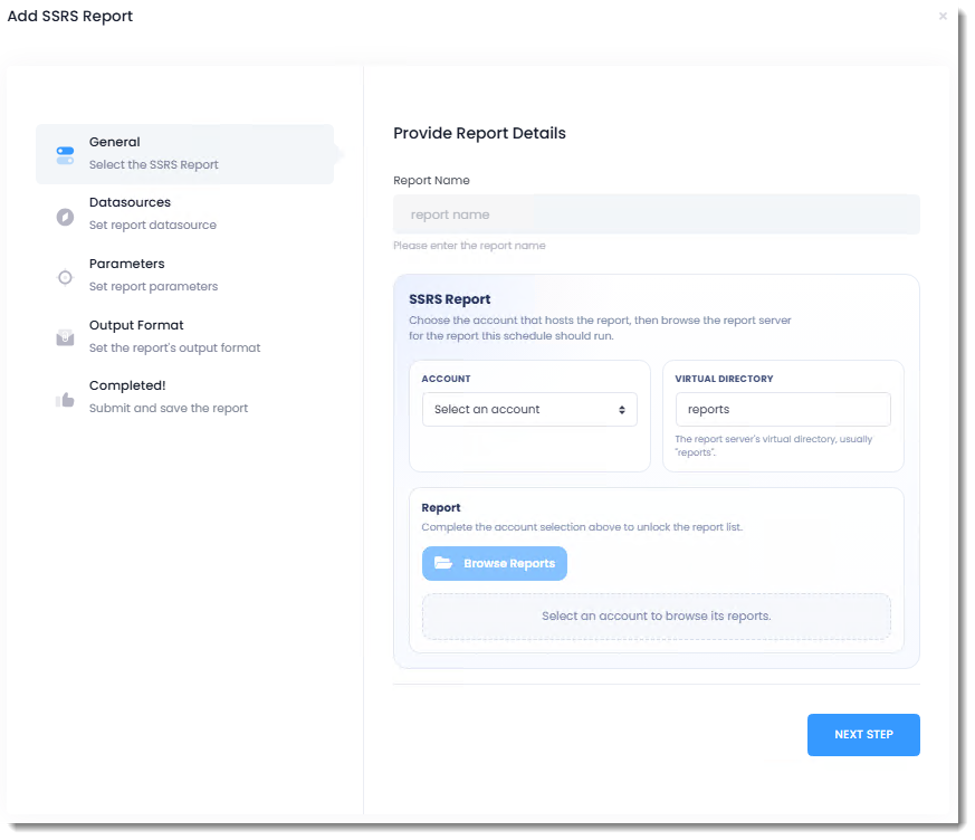Click the 'Report Name' field label

432,180
